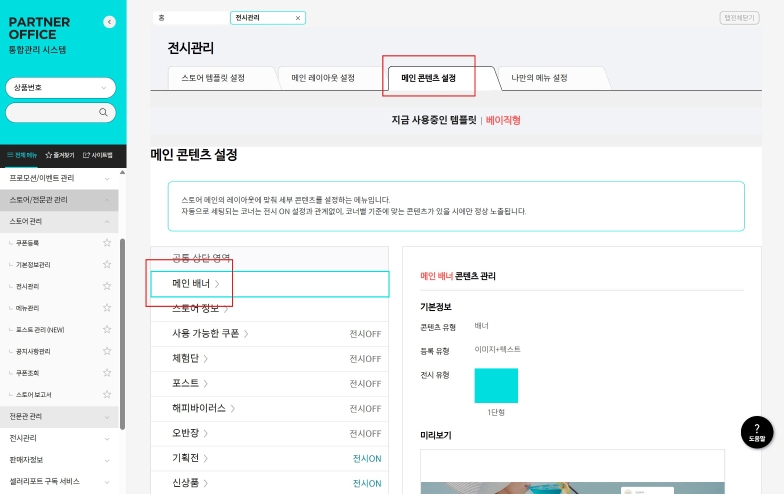This screenshot has height=494, width=784.
Task: Close the 전시관리 page tab
Action: [297, 18]
